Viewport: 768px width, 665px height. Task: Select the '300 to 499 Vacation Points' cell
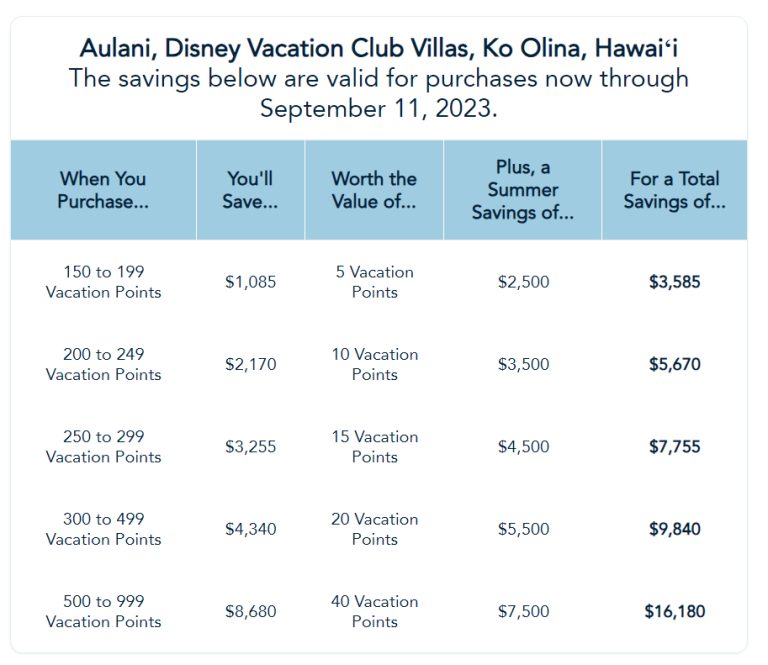[103, 529]
